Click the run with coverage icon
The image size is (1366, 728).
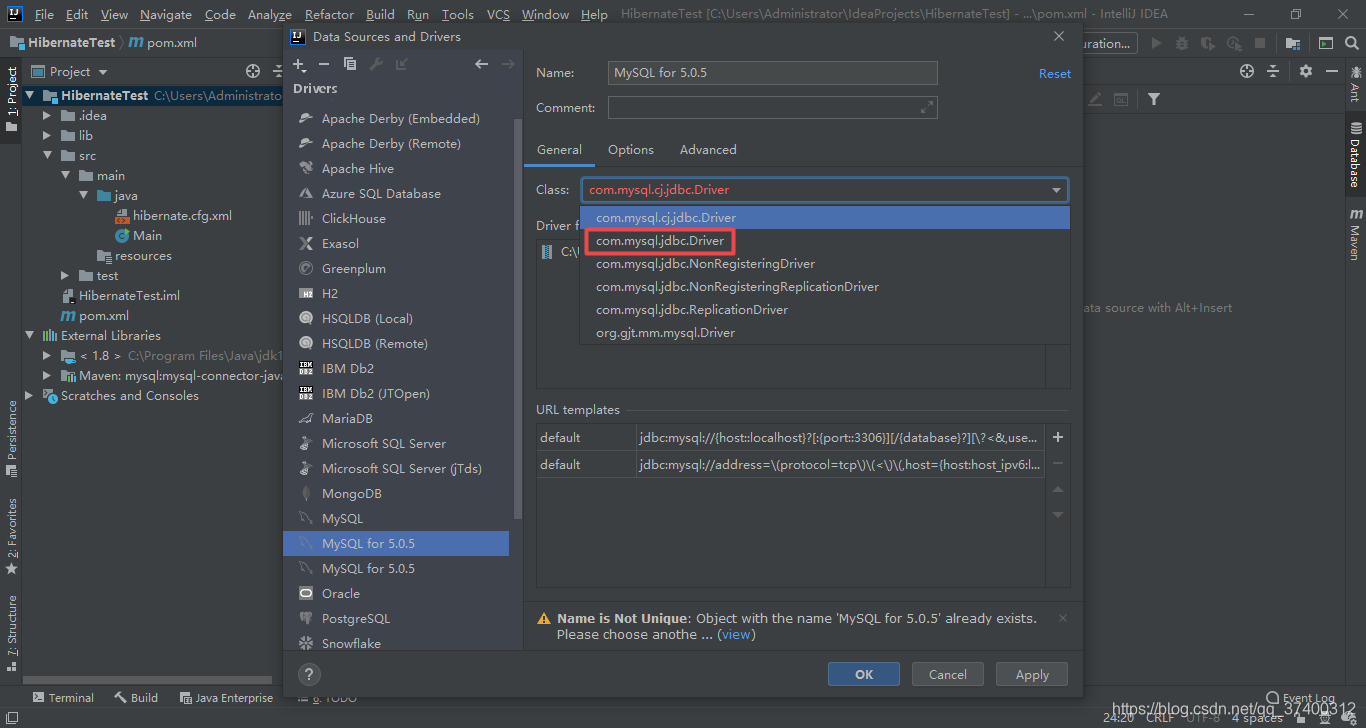(x=1208, y=43)
